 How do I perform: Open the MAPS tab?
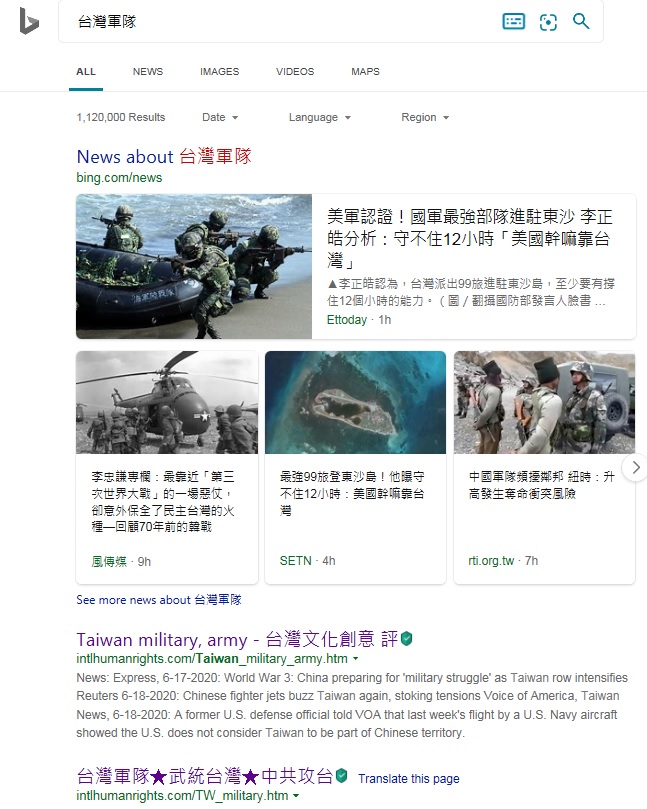365,72
